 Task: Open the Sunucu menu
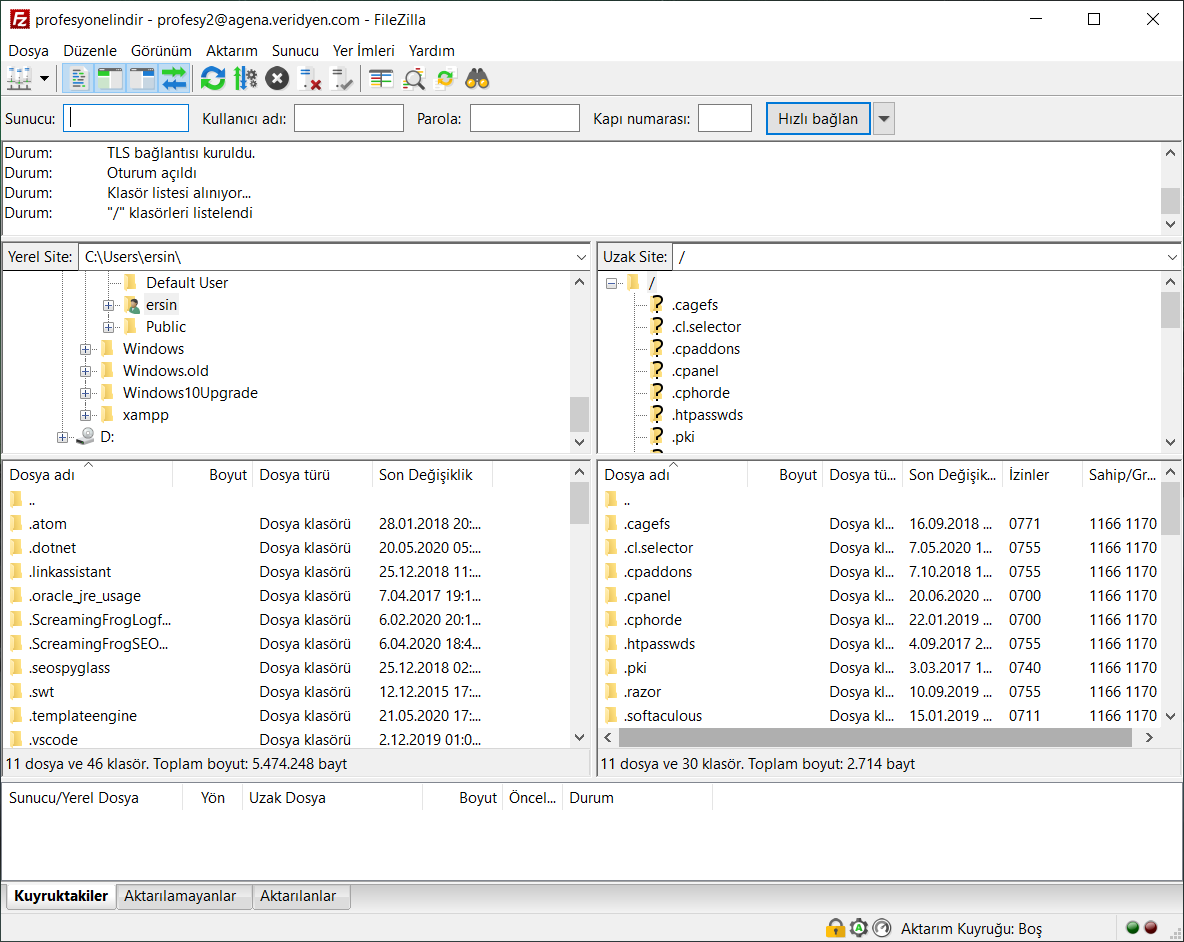click(x=295, y=51)
